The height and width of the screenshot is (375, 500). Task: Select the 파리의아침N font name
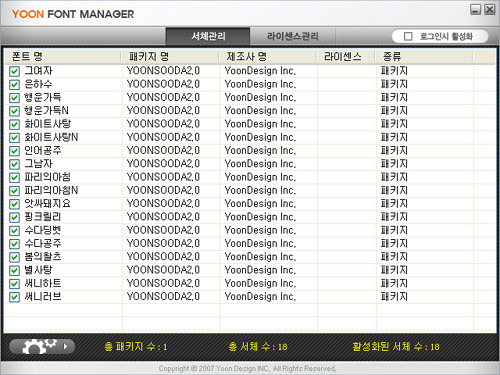51,190
